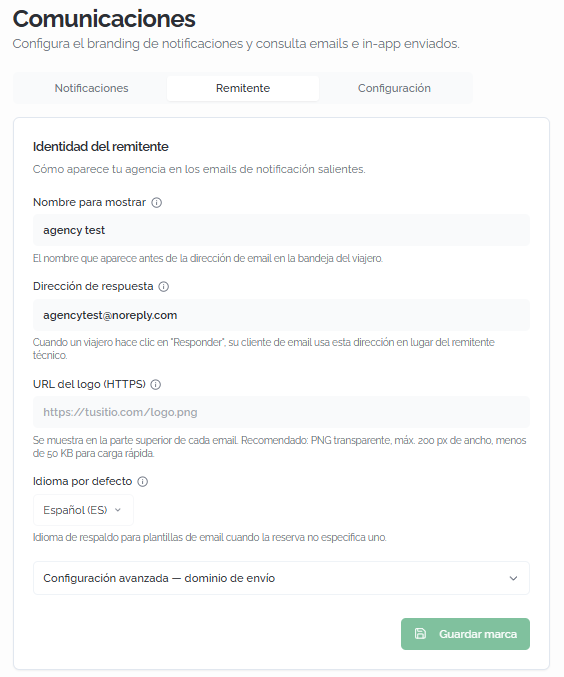This screenshot has height=677, width=564.
Task: Click the Nombre para mostrar label
Action: click(x=89, y=202)
